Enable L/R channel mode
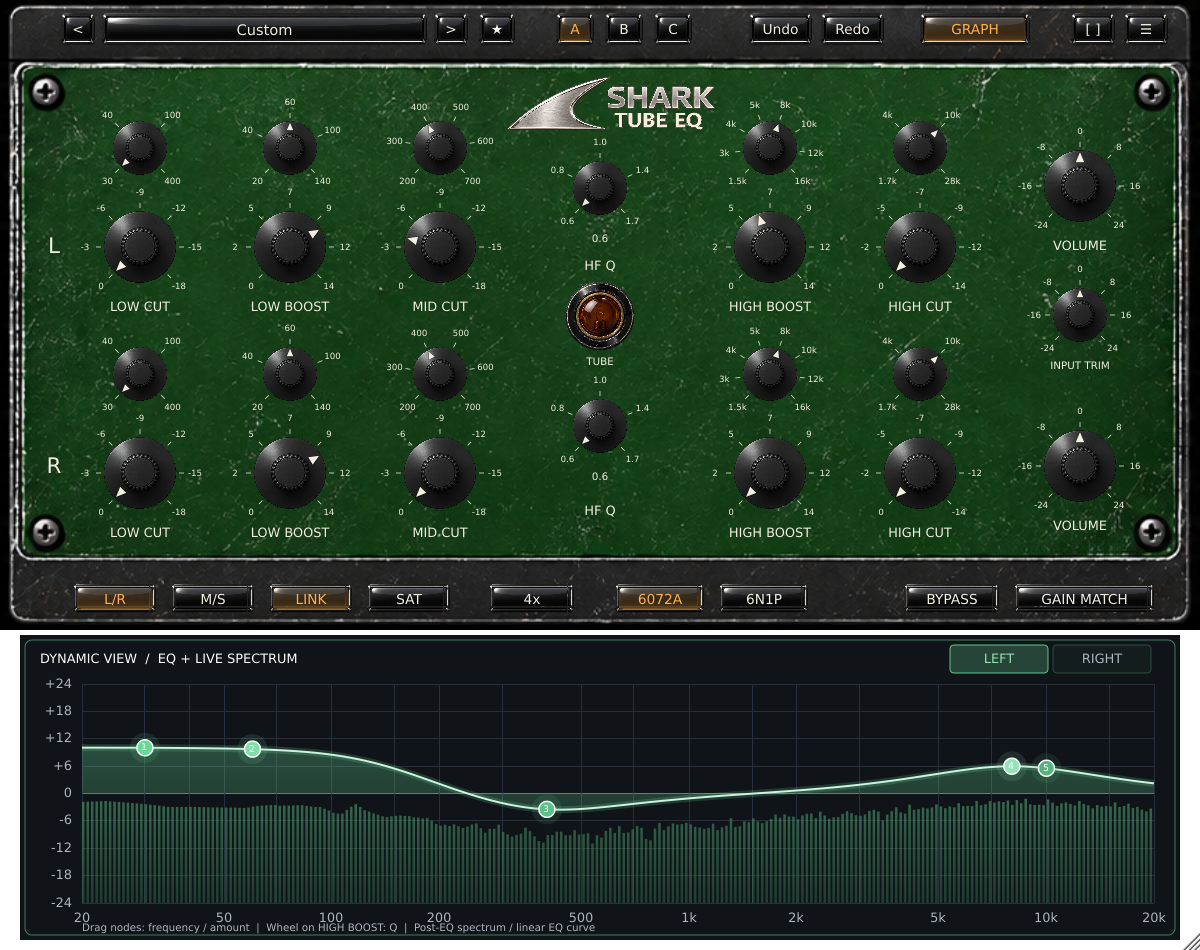The height and width of the screenshot is (950, 1200). [115, 598]
